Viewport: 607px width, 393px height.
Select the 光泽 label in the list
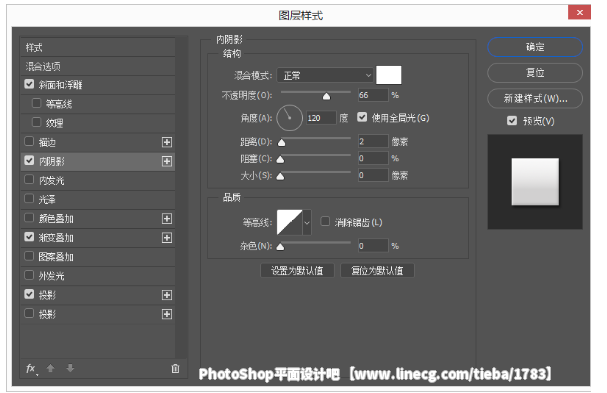pos(47,199)
